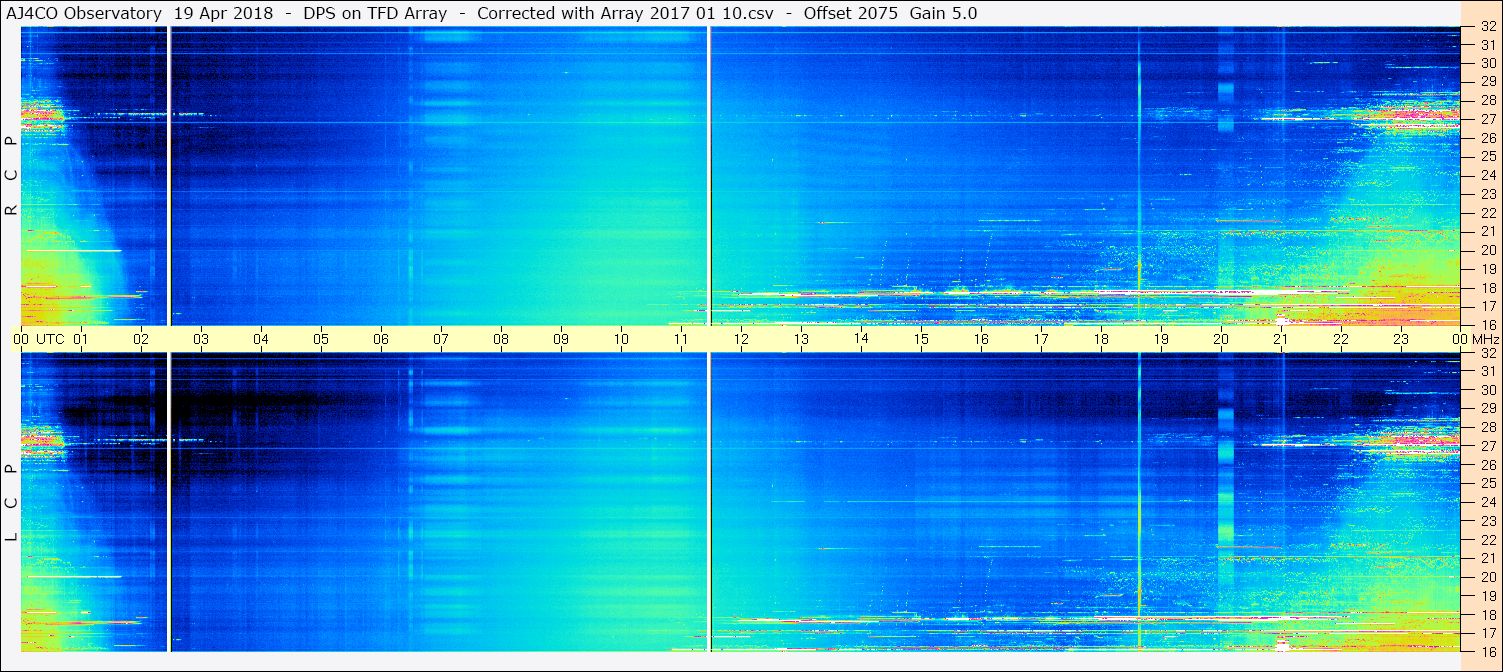1503x672 pixels.
Task: Select the 01 hour mark on time axis
Action: pos(81,339)
